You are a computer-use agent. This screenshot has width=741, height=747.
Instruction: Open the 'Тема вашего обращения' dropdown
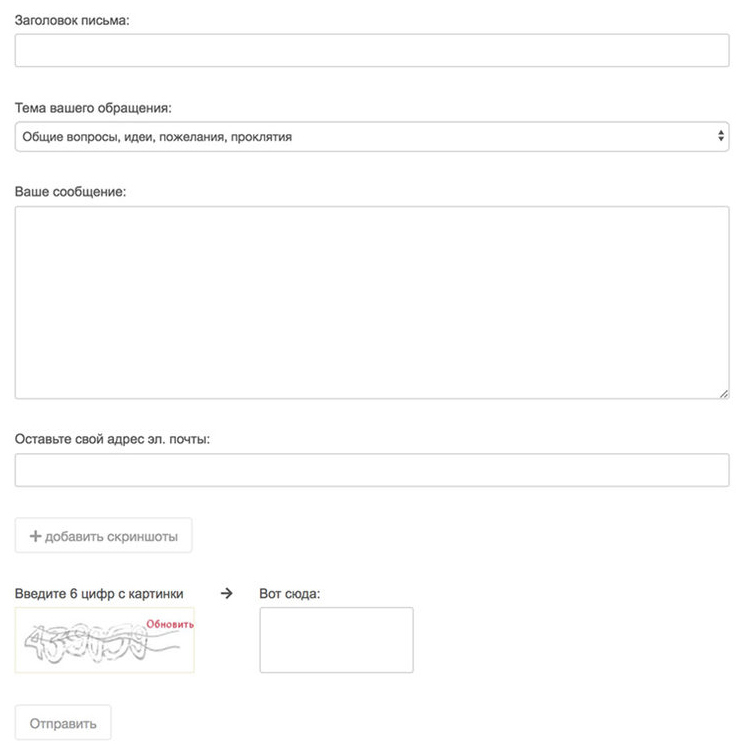[371, 137]
